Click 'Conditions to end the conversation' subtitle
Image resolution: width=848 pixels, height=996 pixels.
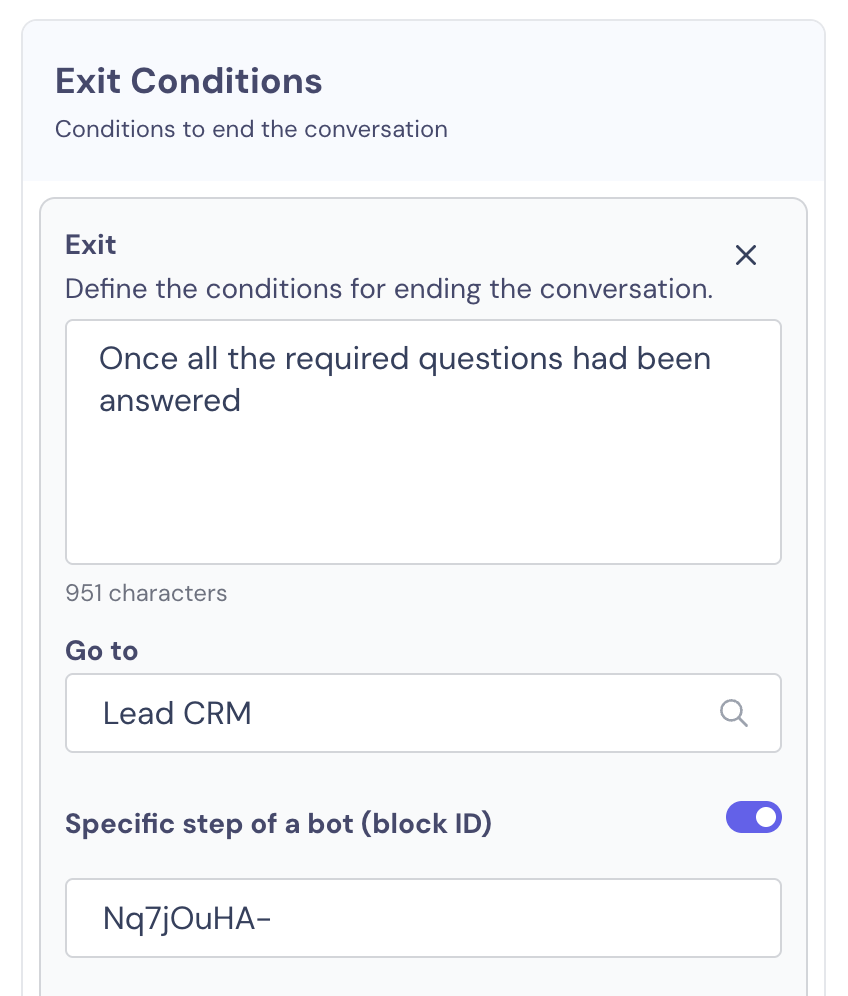pyautogui.click(x=252, y=129)
